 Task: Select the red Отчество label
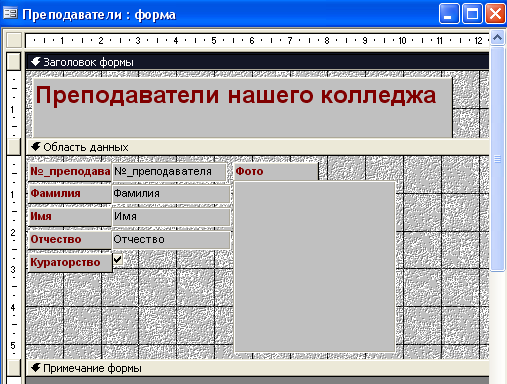tap(70, 240)
